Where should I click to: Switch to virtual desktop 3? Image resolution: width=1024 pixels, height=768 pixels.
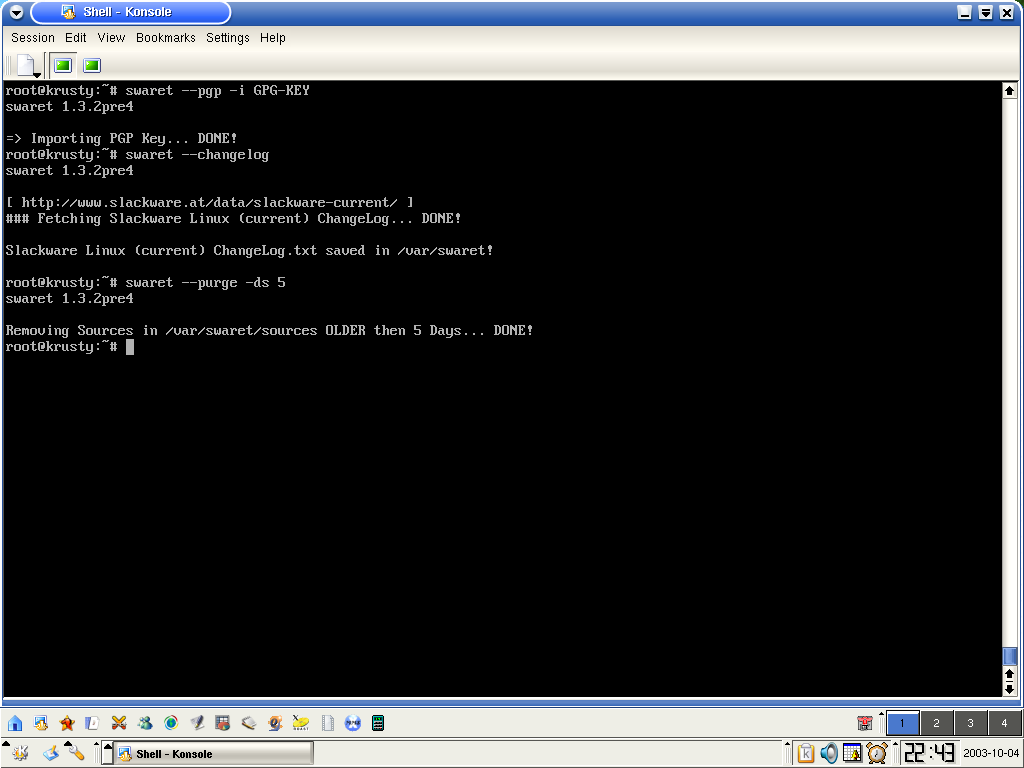pyautogui.click(x=970, y=723)
